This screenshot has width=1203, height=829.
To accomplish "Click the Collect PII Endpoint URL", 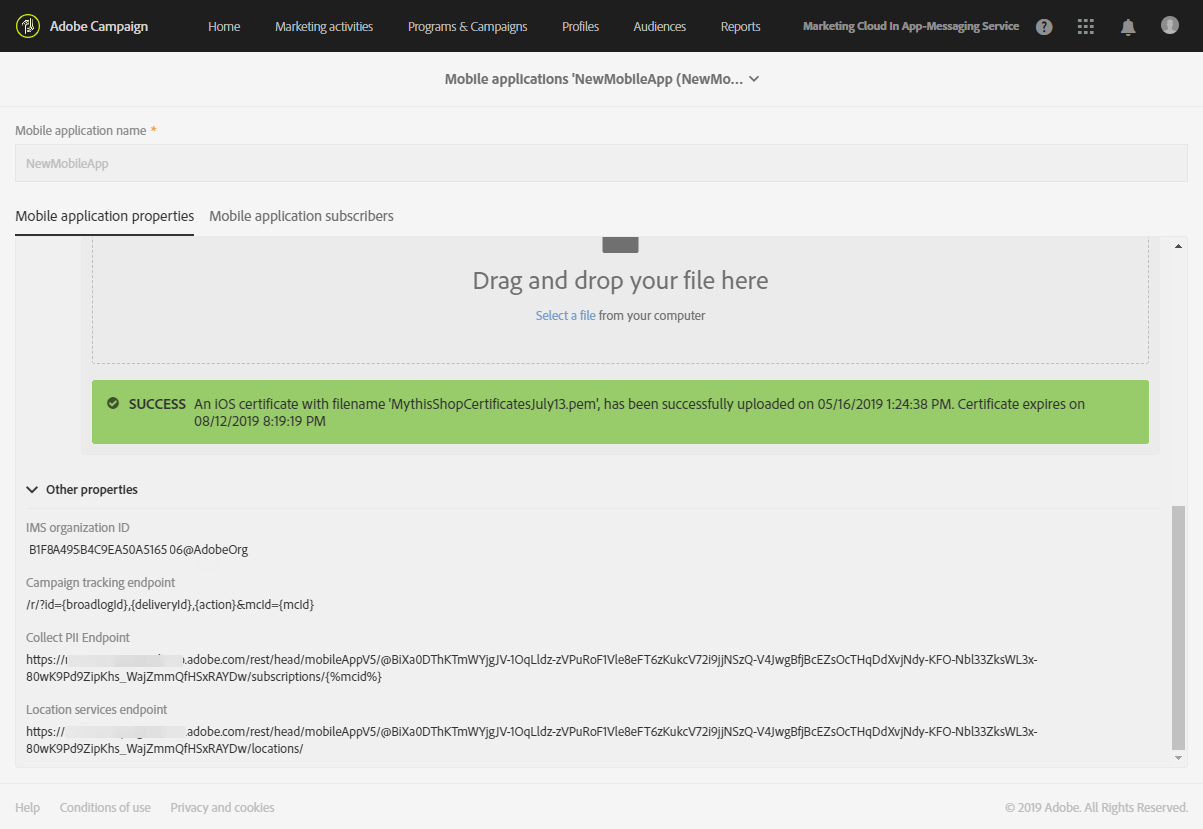I will coord(531,668).
